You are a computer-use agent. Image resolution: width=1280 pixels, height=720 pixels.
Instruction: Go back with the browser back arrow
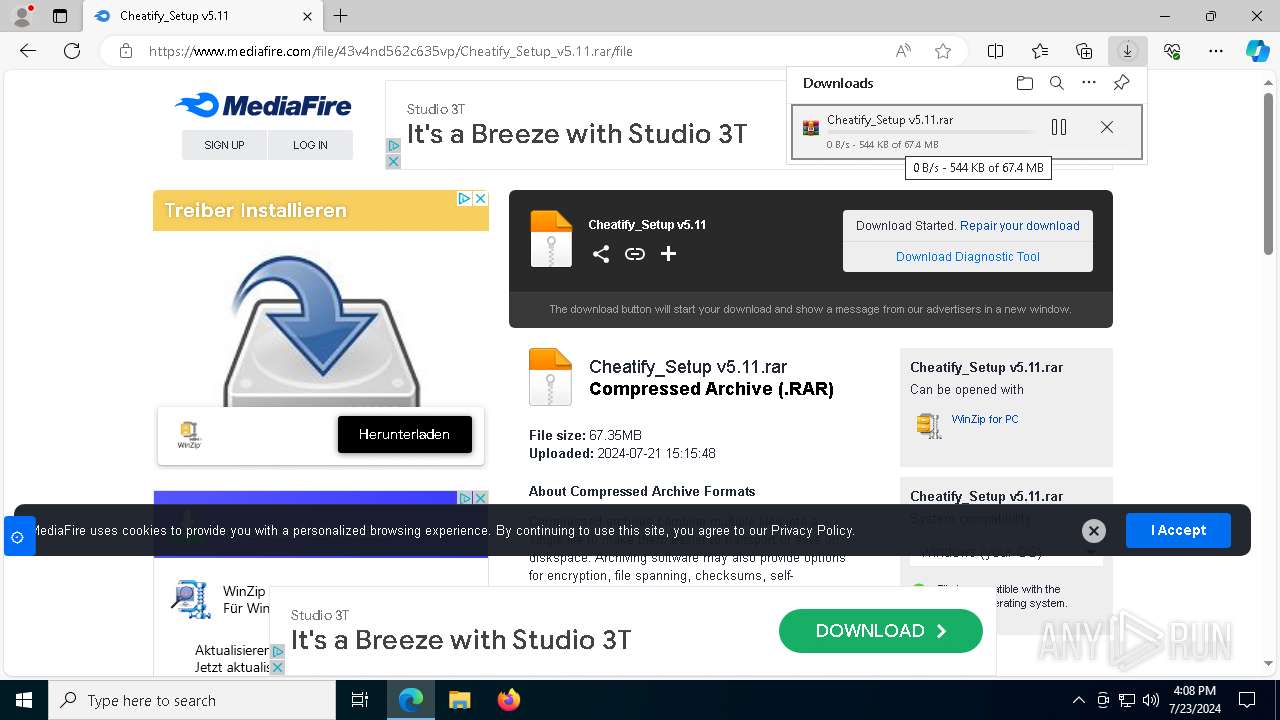28,51
